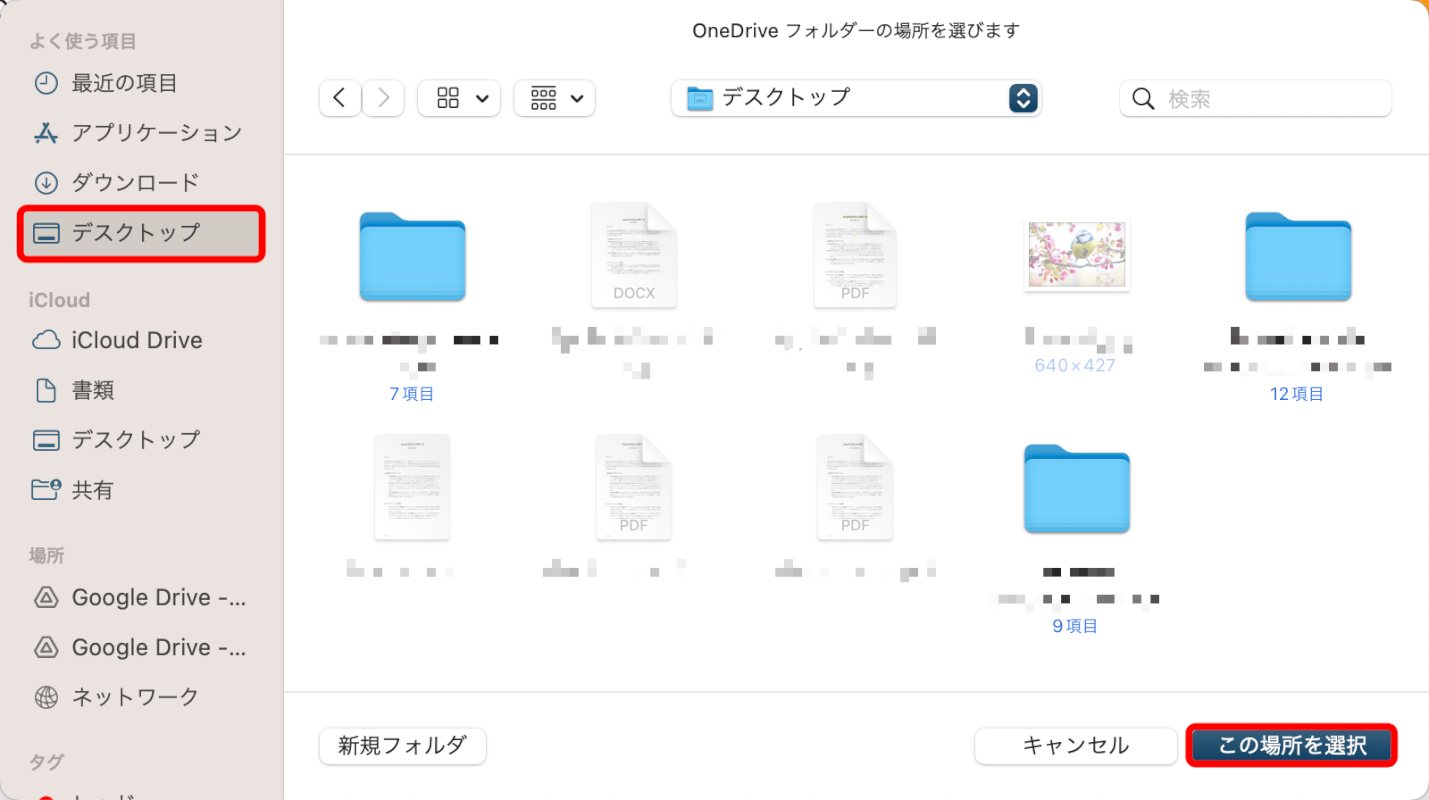
Task: Click the 9項目 label text
Action: (x=1076, y=626)
